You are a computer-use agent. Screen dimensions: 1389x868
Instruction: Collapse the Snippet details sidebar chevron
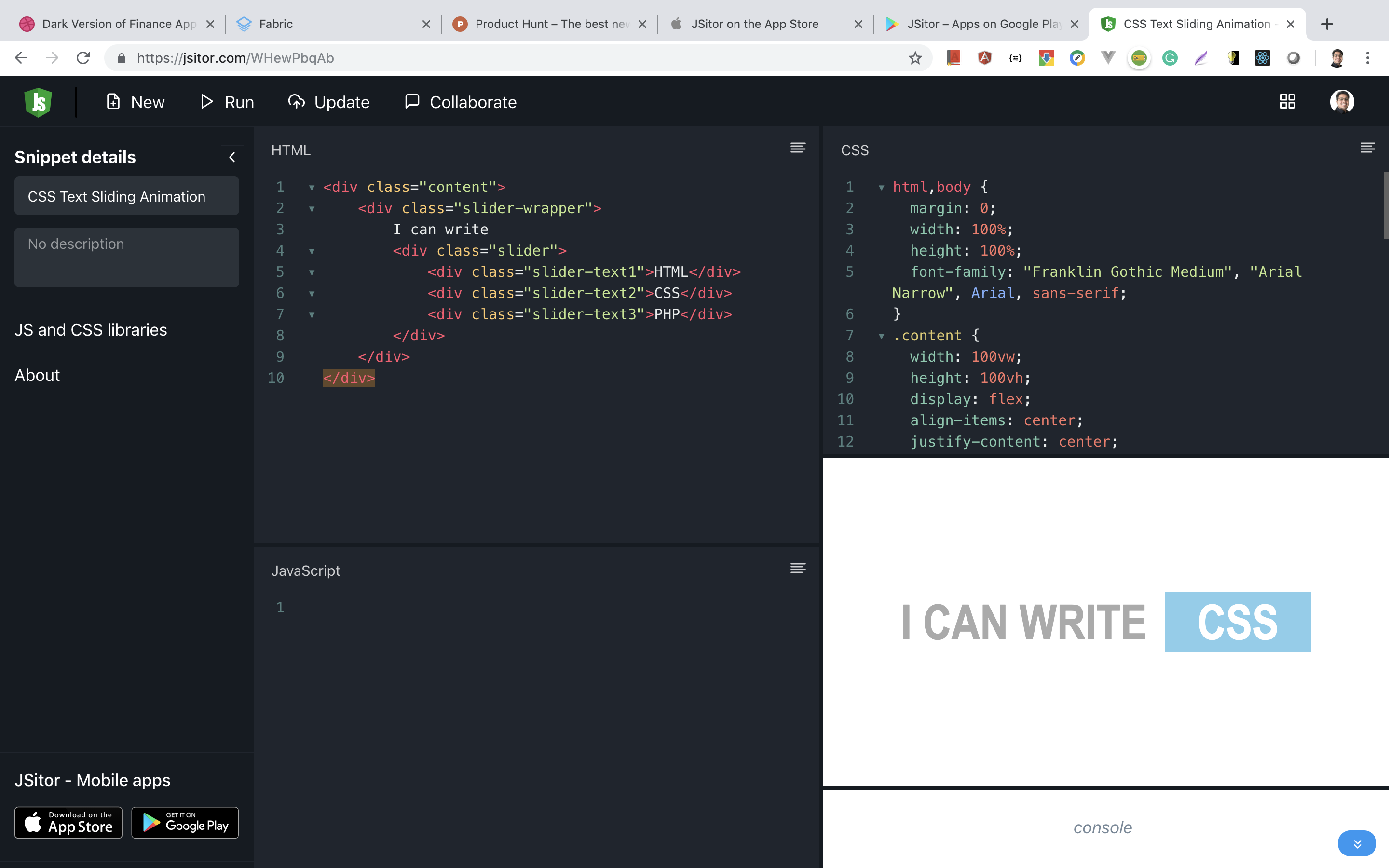click(232, 157)
